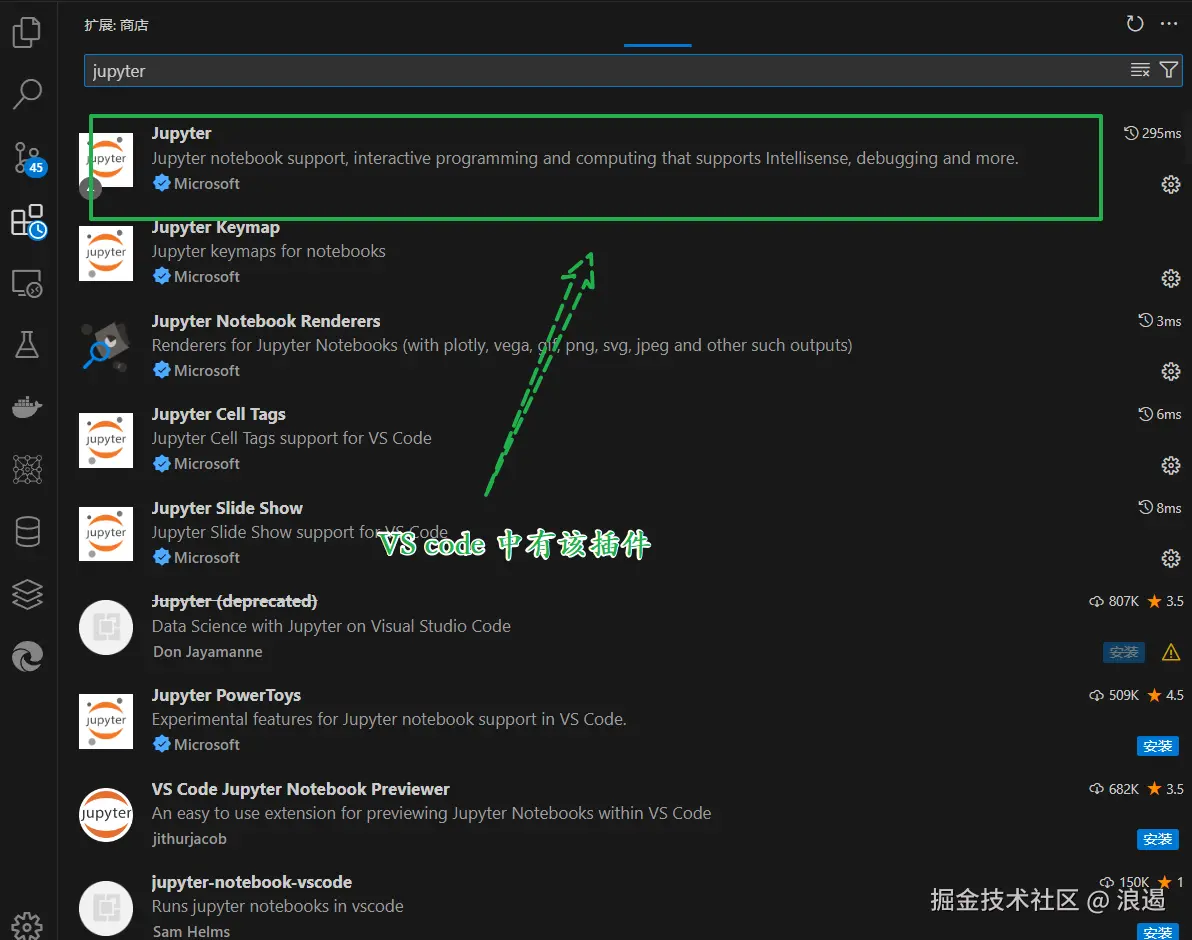Open the Microsoft Edge tools icon
Viewport: 1192px width, 940px height.
click(27, 657)
